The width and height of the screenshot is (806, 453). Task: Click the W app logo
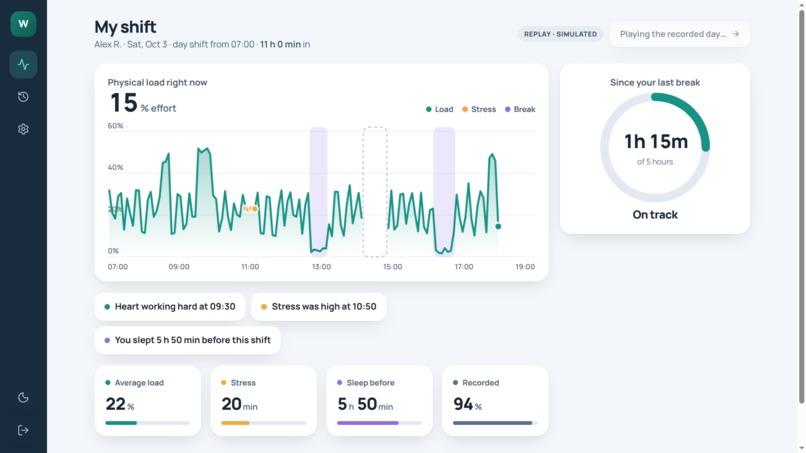click(x=23, y=24)
